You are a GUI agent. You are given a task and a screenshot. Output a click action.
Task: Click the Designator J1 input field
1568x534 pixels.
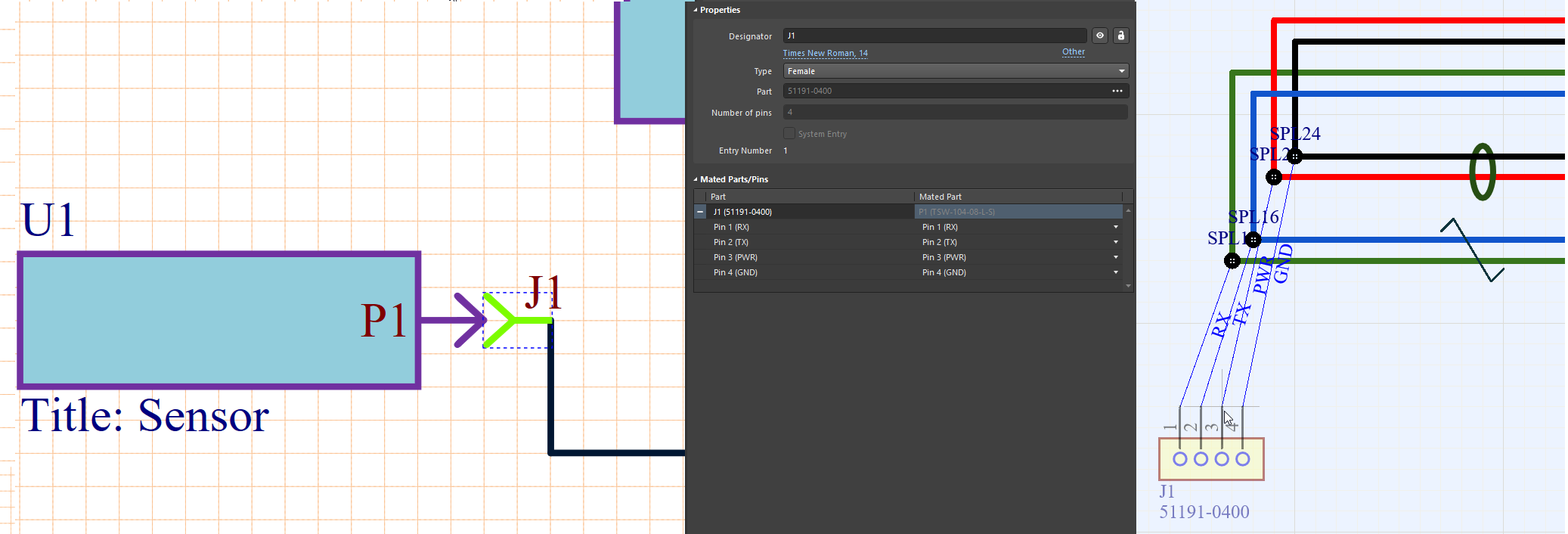(934, 36)
